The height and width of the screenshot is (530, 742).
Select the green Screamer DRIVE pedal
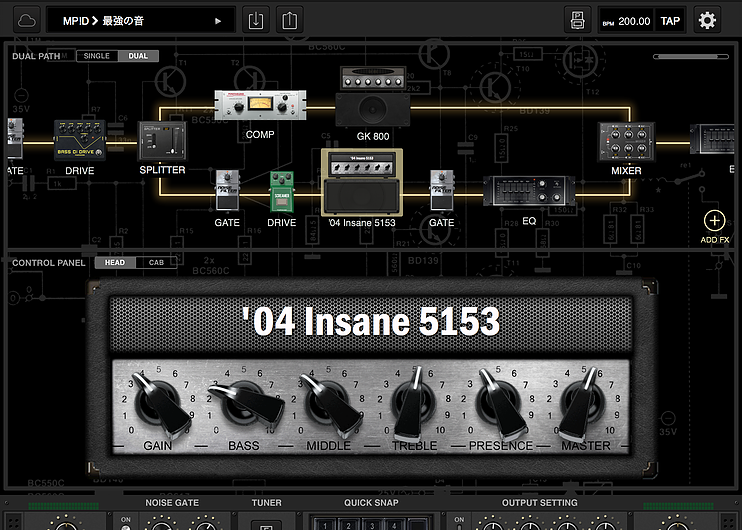[282, 192]
